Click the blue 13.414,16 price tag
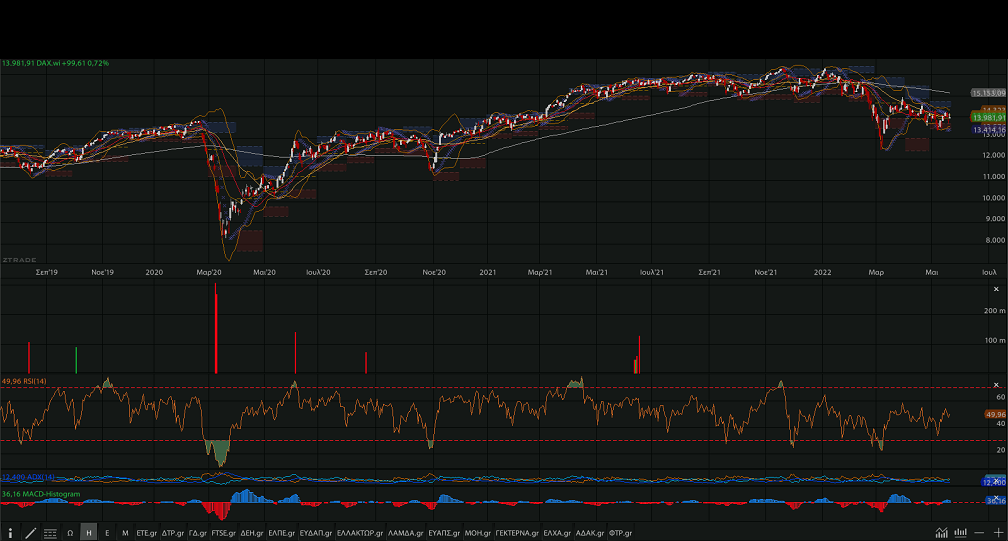The height and width of the screenshot is (541, 1008). tap(988, 130)
